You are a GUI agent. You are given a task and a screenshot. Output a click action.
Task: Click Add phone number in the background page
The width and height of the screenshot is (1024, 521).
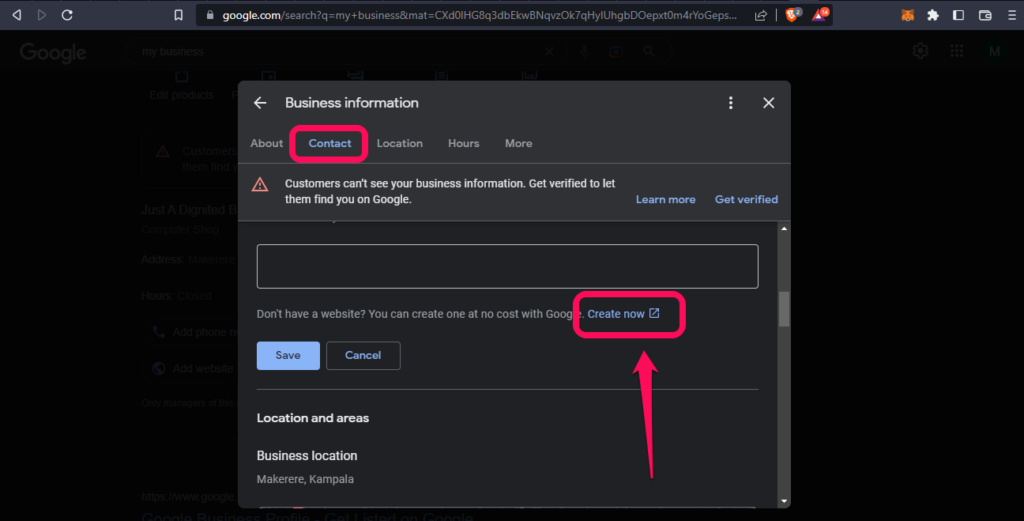[194, 332]
